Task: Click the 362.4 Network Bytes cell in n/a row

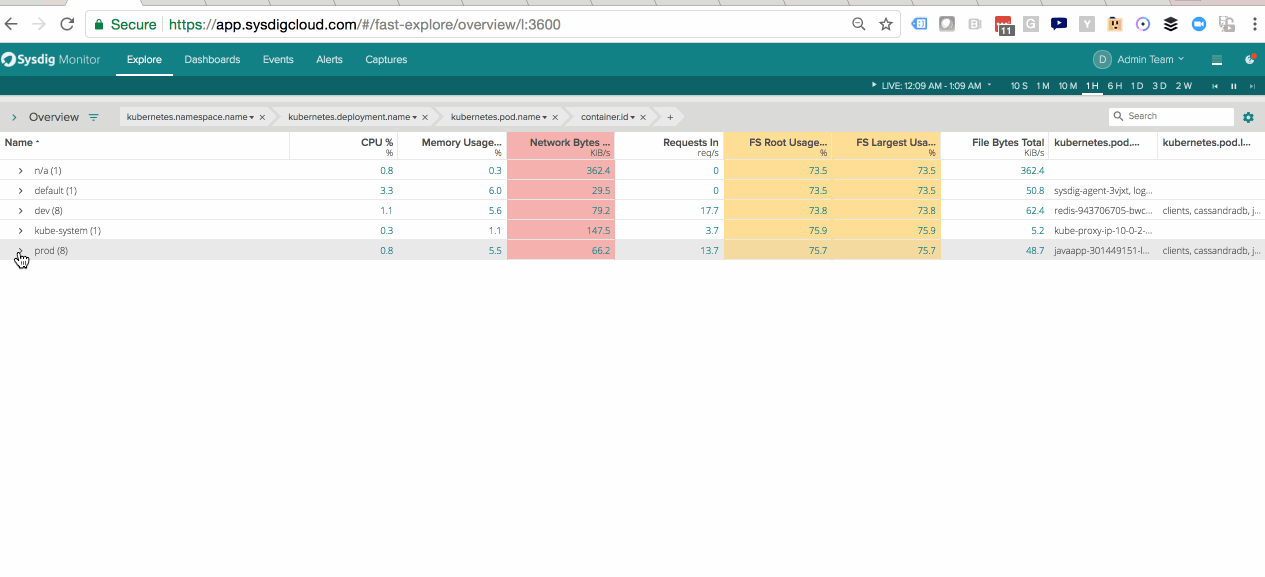Action: (561, 170)
